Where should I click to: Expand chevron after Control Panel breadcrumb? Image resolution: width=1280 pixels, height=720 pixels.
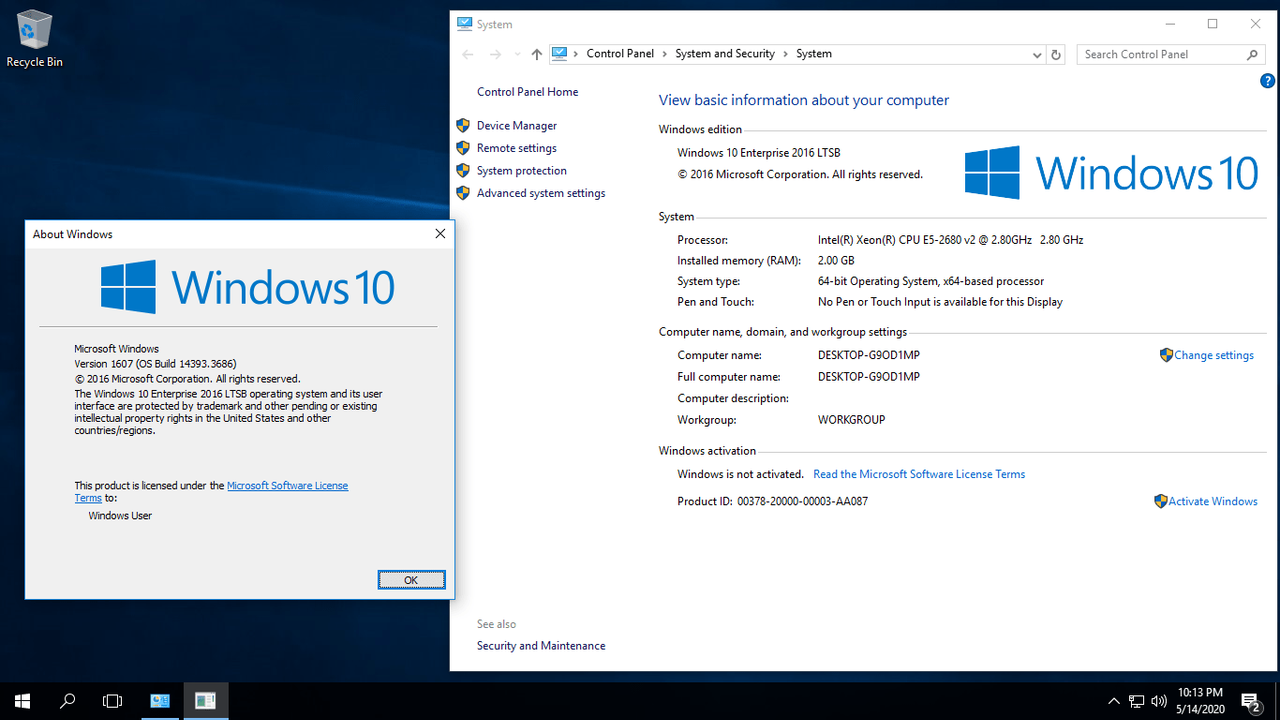665,54
